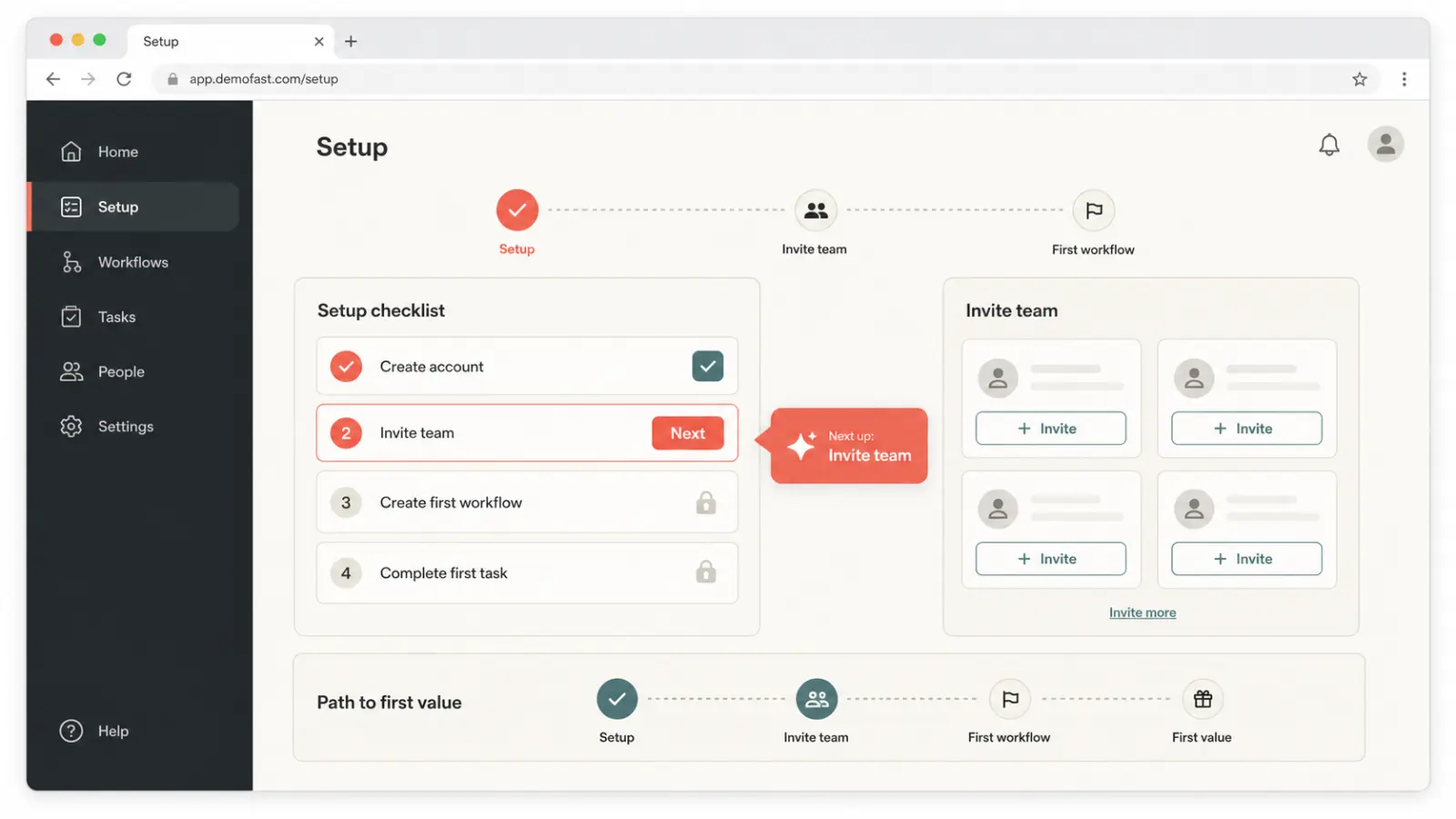Click Invite on the bottom-right member card
Screen dimensions: 1456x819
point(1247,559)
